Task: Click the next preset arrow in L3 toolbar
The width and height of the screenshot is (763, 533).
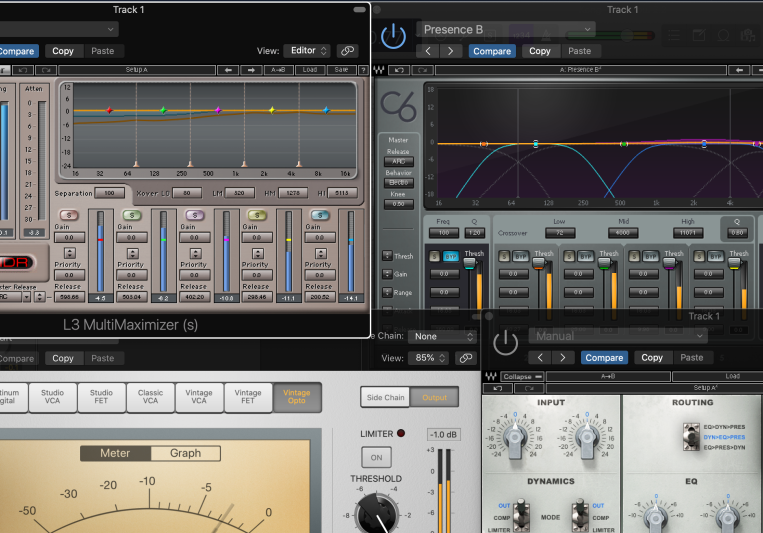Action: tap(251, 70)
